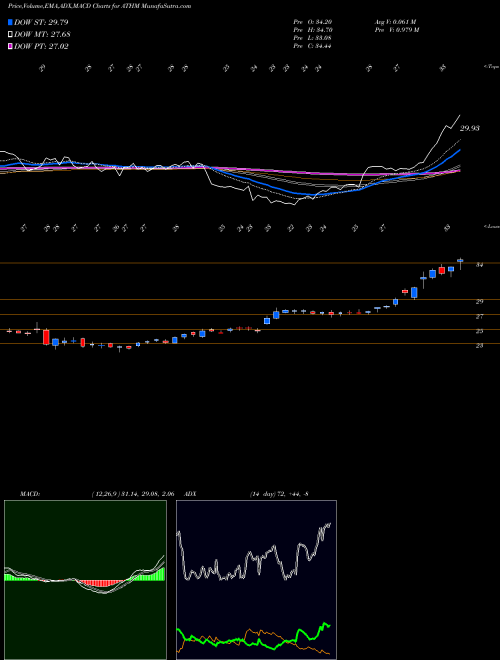Click the 'ADX' panel heading
Screen dimensions: 500x660
pyautogui.click(x=190, y=494)
